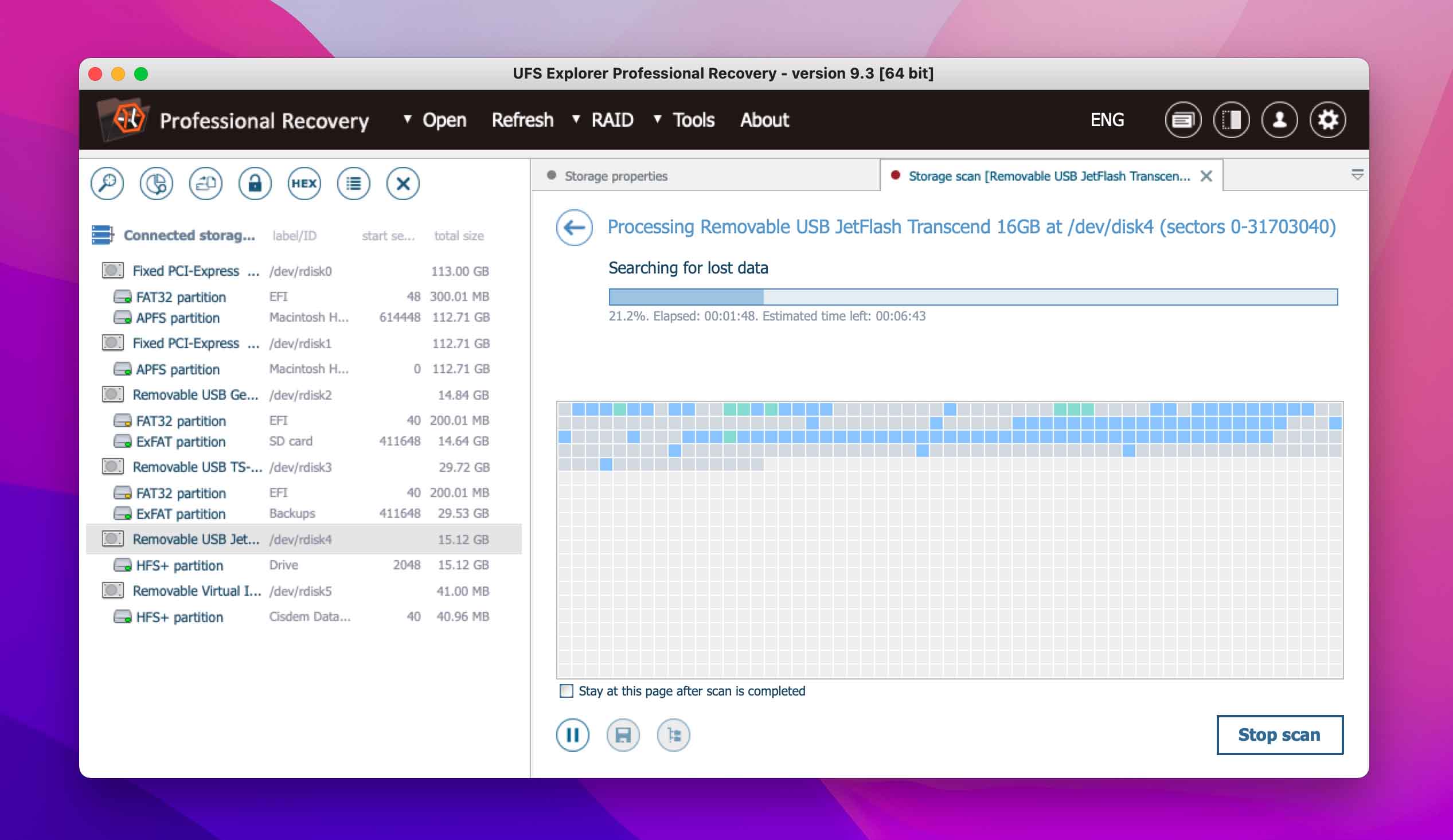Image resolution: width=1453 pixels, height=840 pixels.
Task: Open the tab list dropdown arrow
Action: pos(1357,175)
